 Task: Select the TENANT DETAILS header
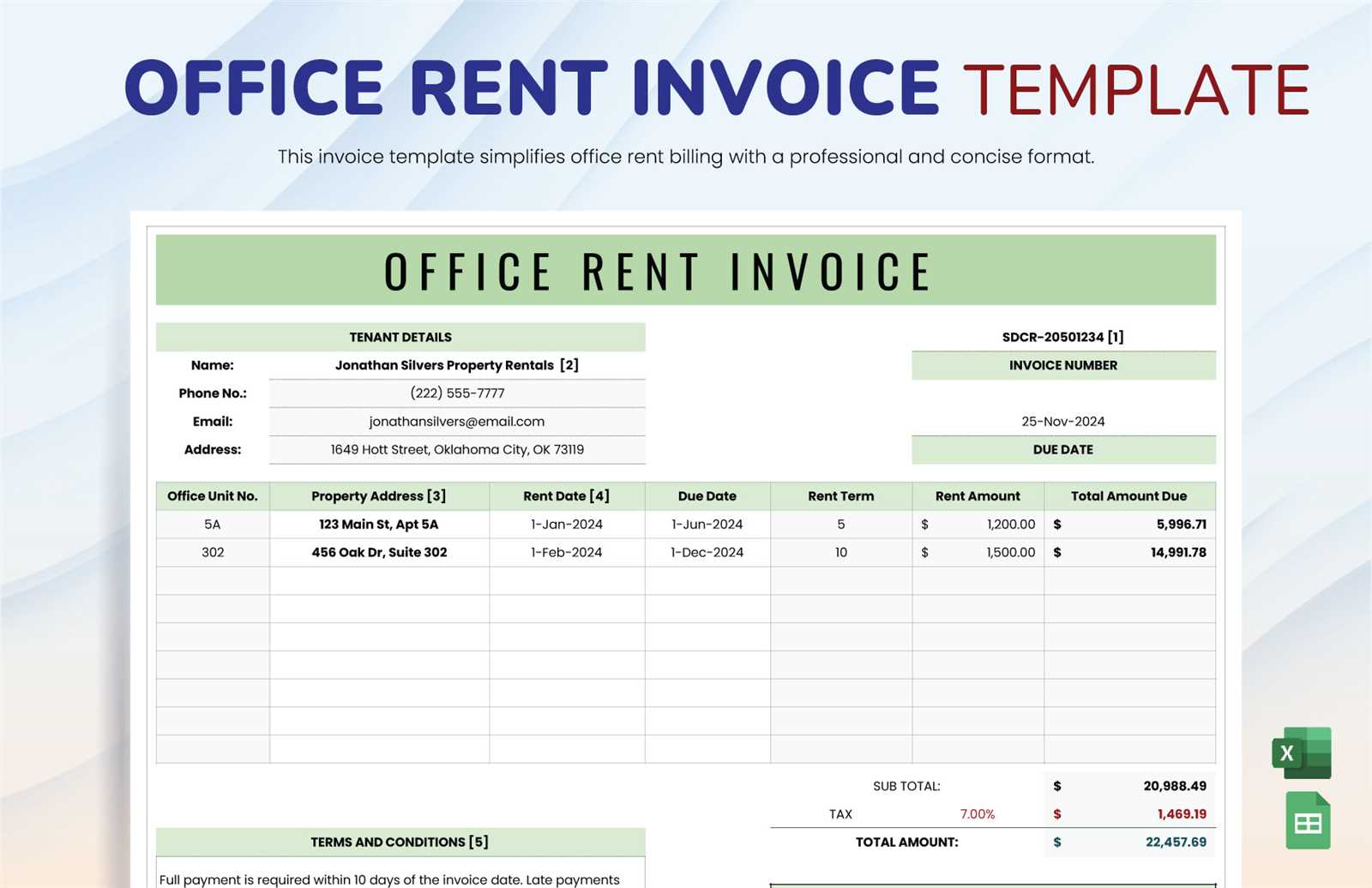pos(400,337)
